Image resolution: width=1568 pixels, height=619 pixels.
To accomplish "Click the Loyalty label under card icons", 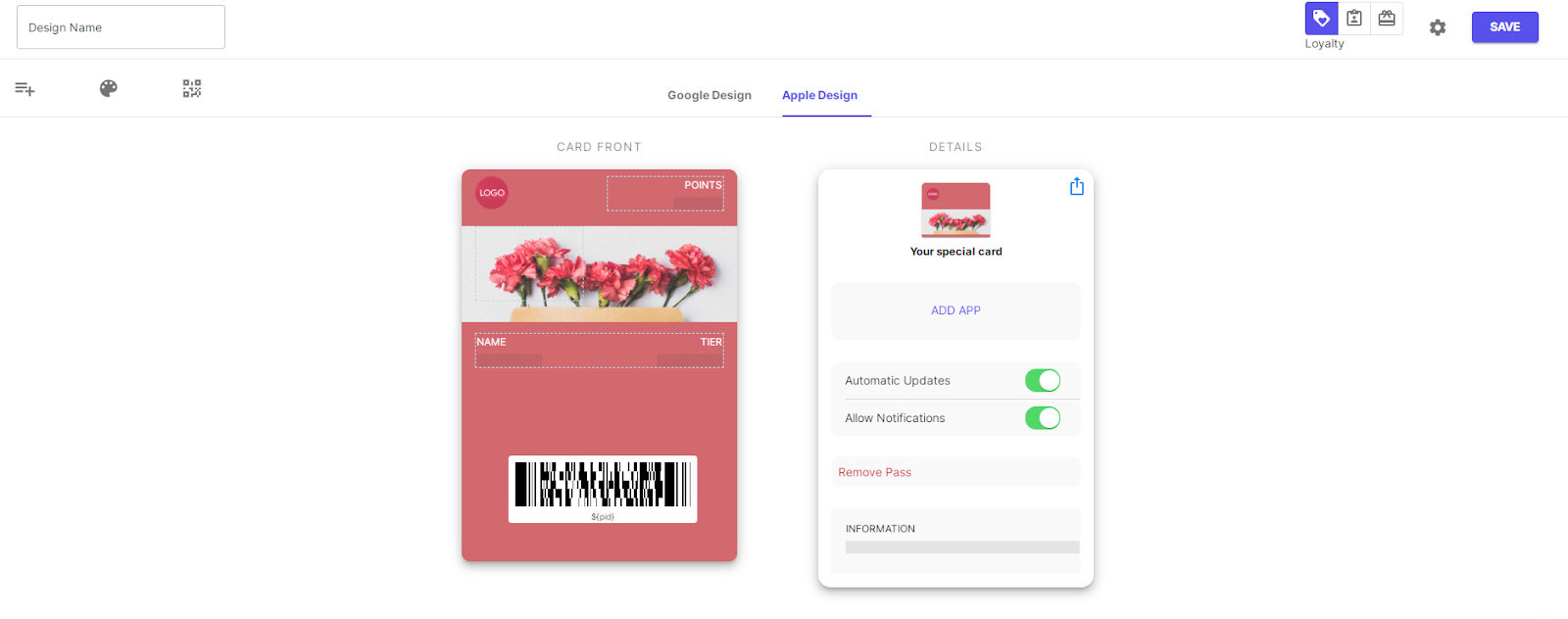I will point(1324,44).
